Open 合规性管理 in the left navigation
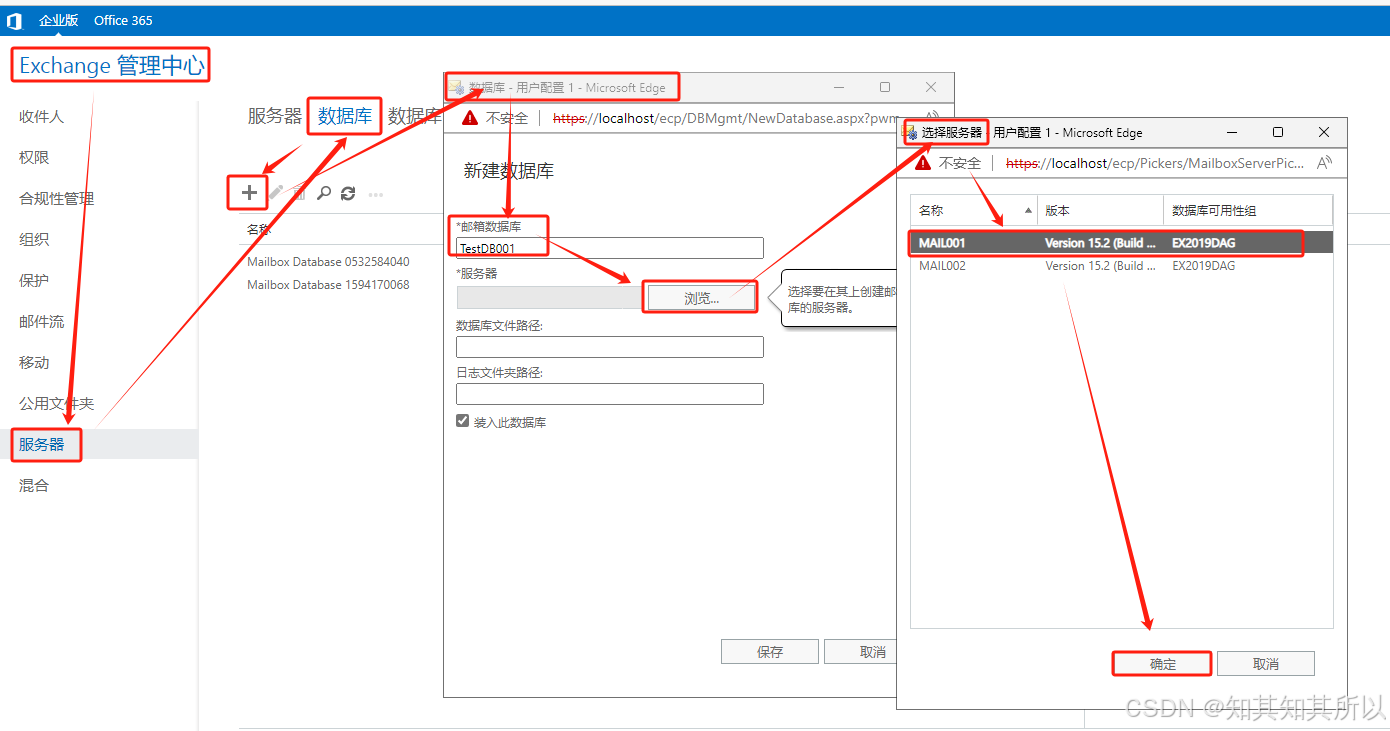Viewport: 1390px width, 731px height. (56, 199)
